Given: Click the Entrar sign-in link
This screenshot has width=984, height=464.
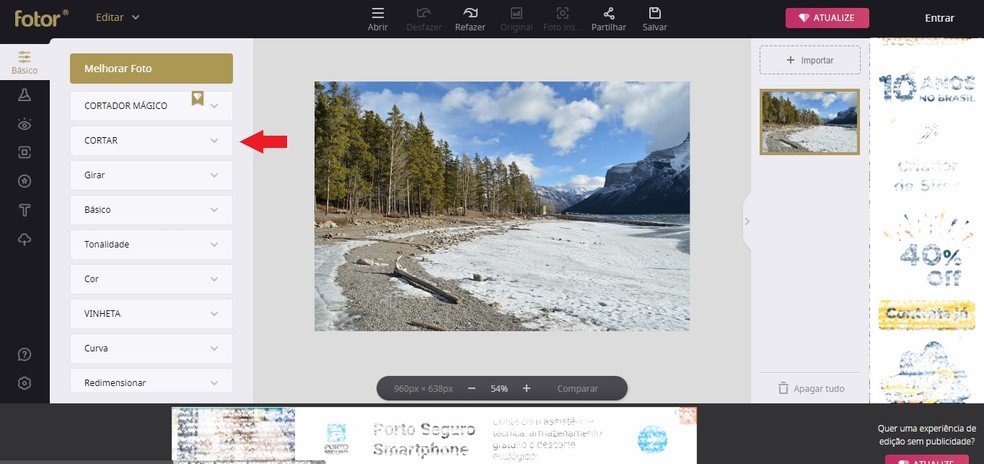Looking at the screenshot, I should click(939, 18).
